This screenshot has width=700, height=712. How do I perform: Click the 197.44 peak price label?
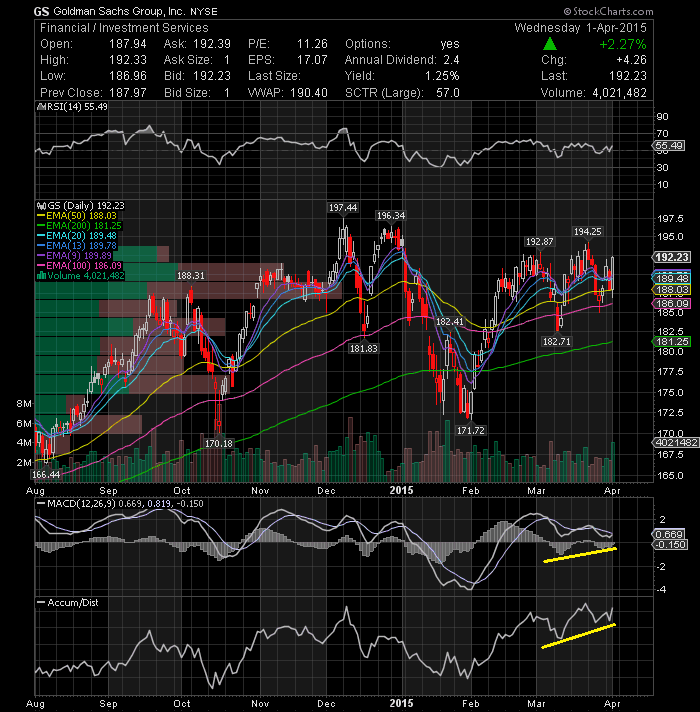343,208
